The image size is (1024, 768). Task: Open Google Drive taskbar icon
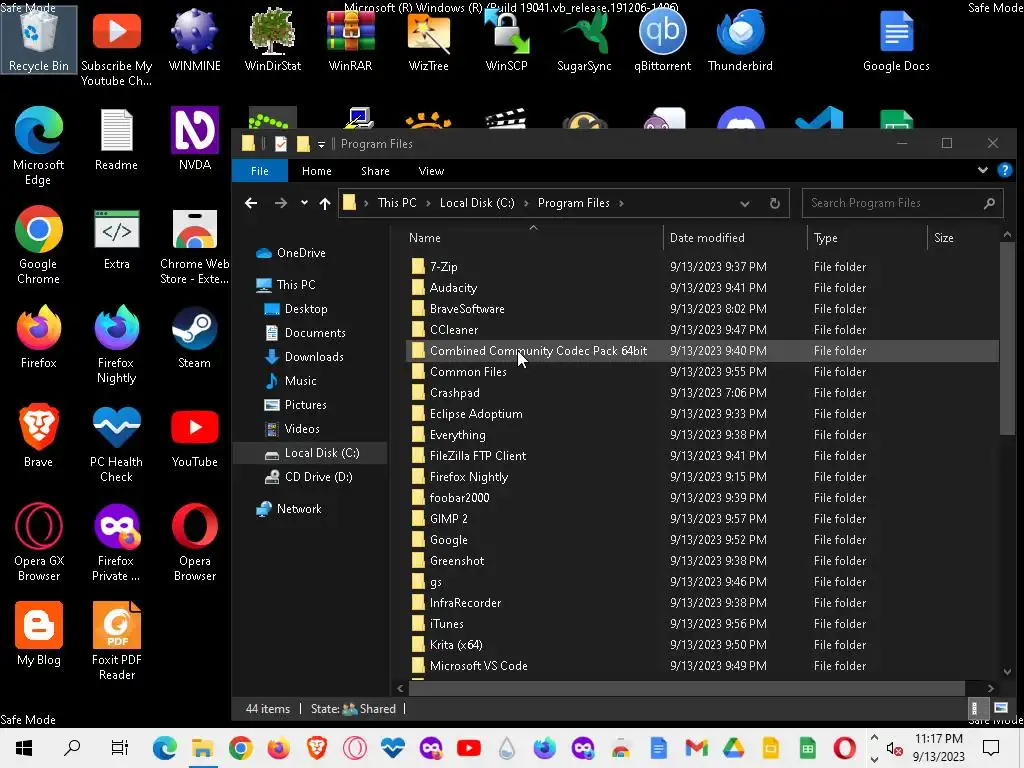(733, 747)
